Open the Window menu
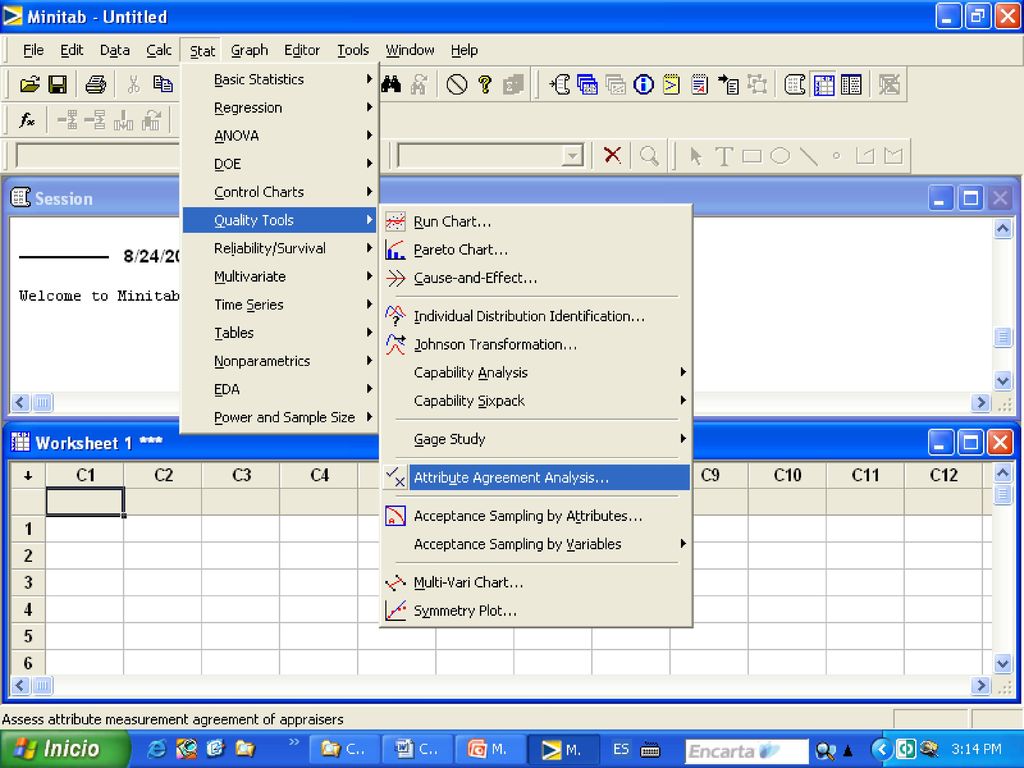Image resolution: width=1024 pixels, height=768 pixels. point(409,50)
